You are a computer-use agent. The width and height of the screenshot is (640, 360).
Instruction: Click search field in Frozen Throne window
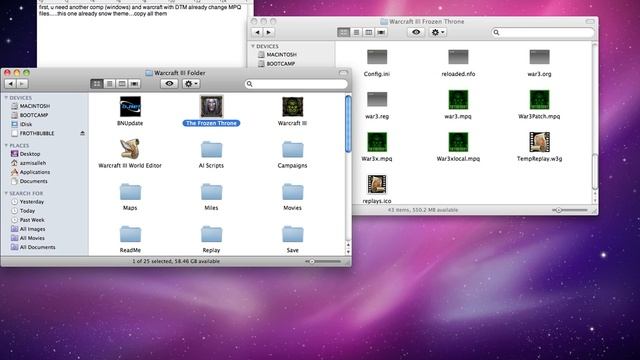tap(543, 32)
